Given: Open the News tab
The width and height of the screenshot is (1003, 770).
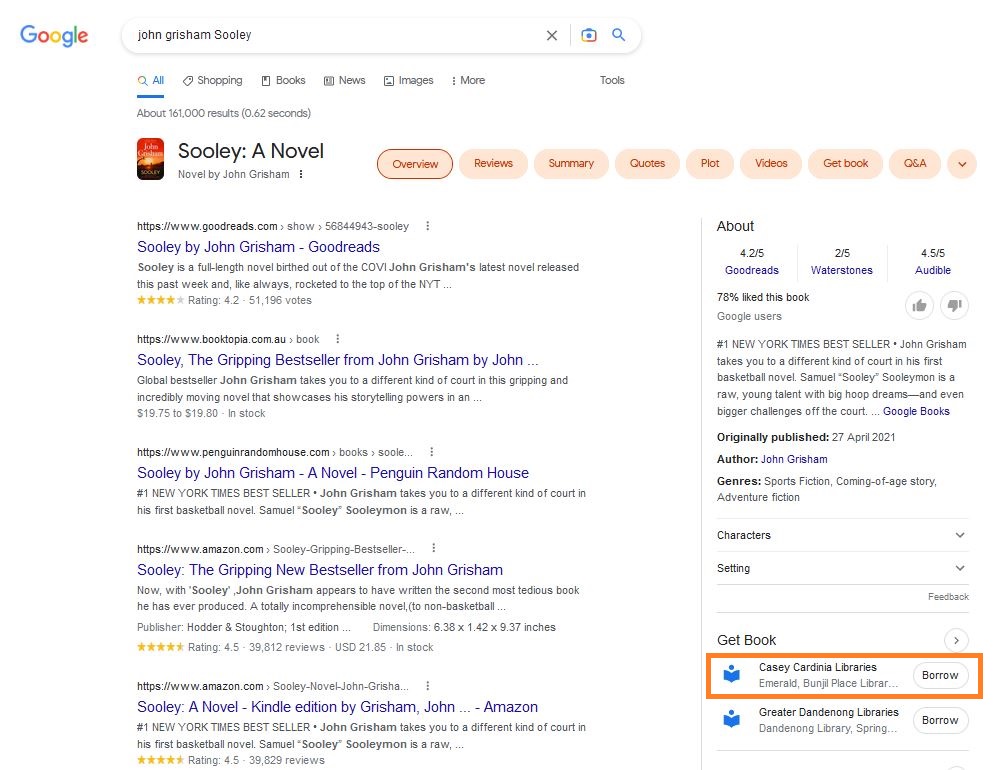Looking at the screenshot, I should 345,81.
